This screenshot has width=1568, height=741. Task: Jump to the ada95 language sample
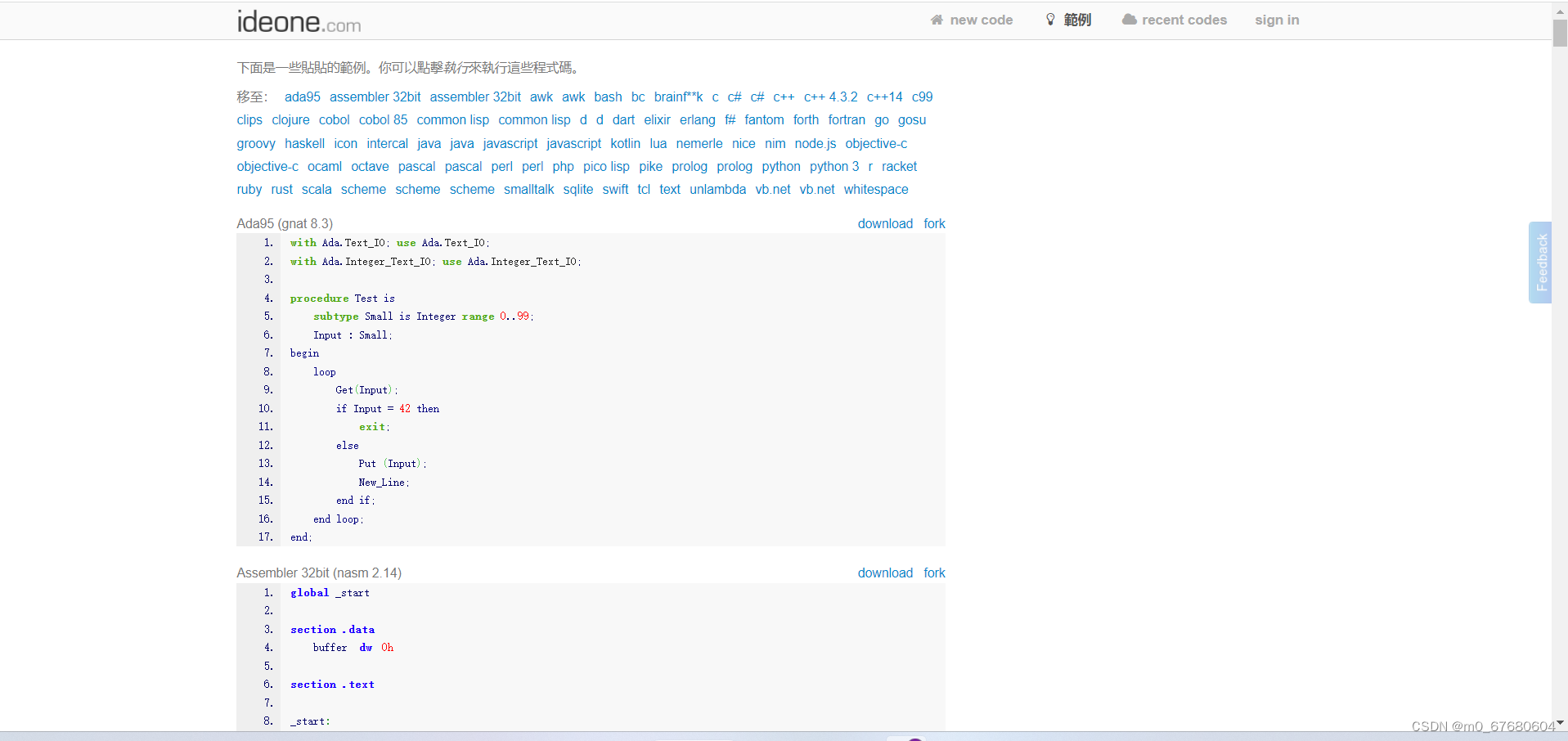click(x=303, y=97)
